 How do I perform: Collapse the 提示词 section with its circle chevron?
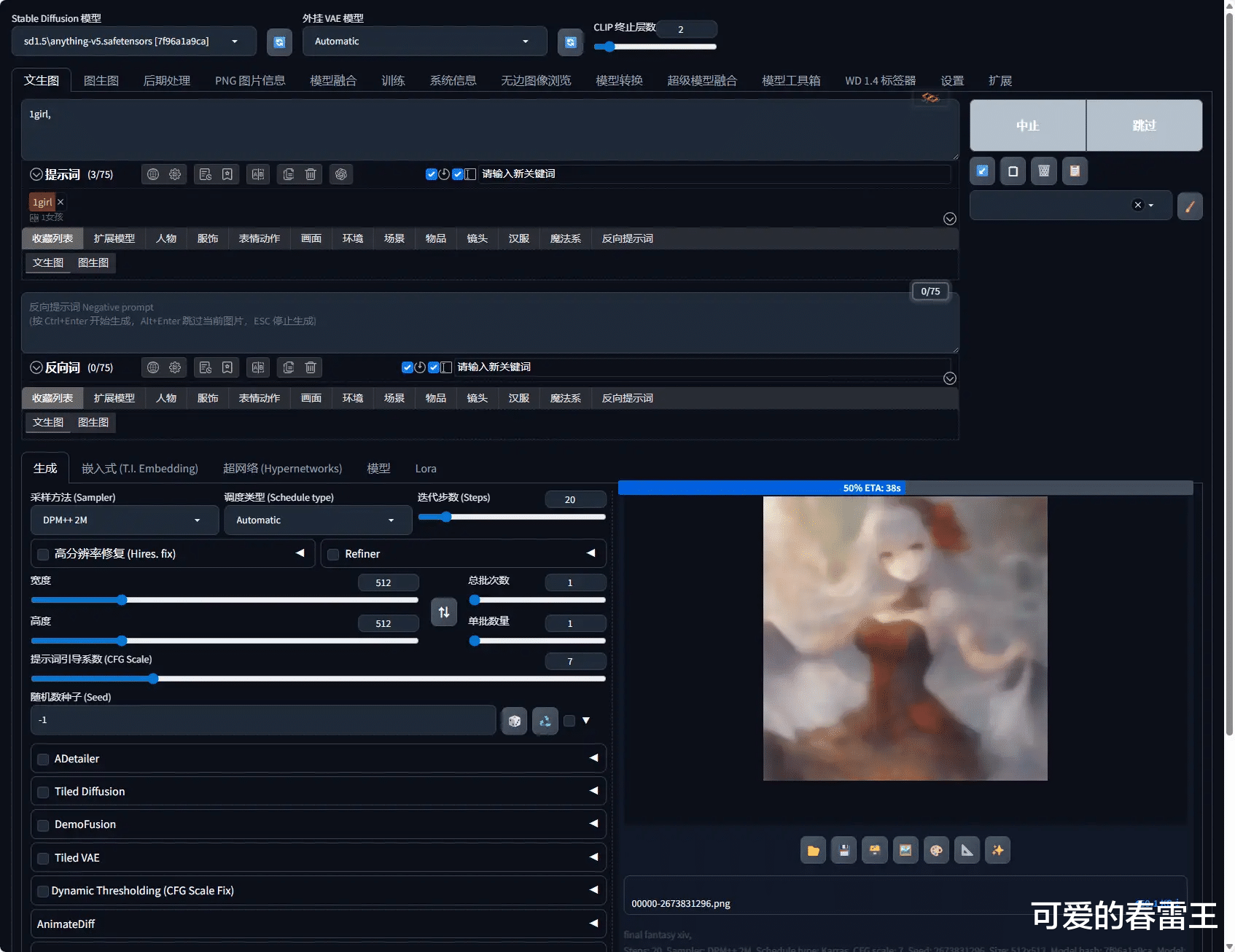(36, 174)
